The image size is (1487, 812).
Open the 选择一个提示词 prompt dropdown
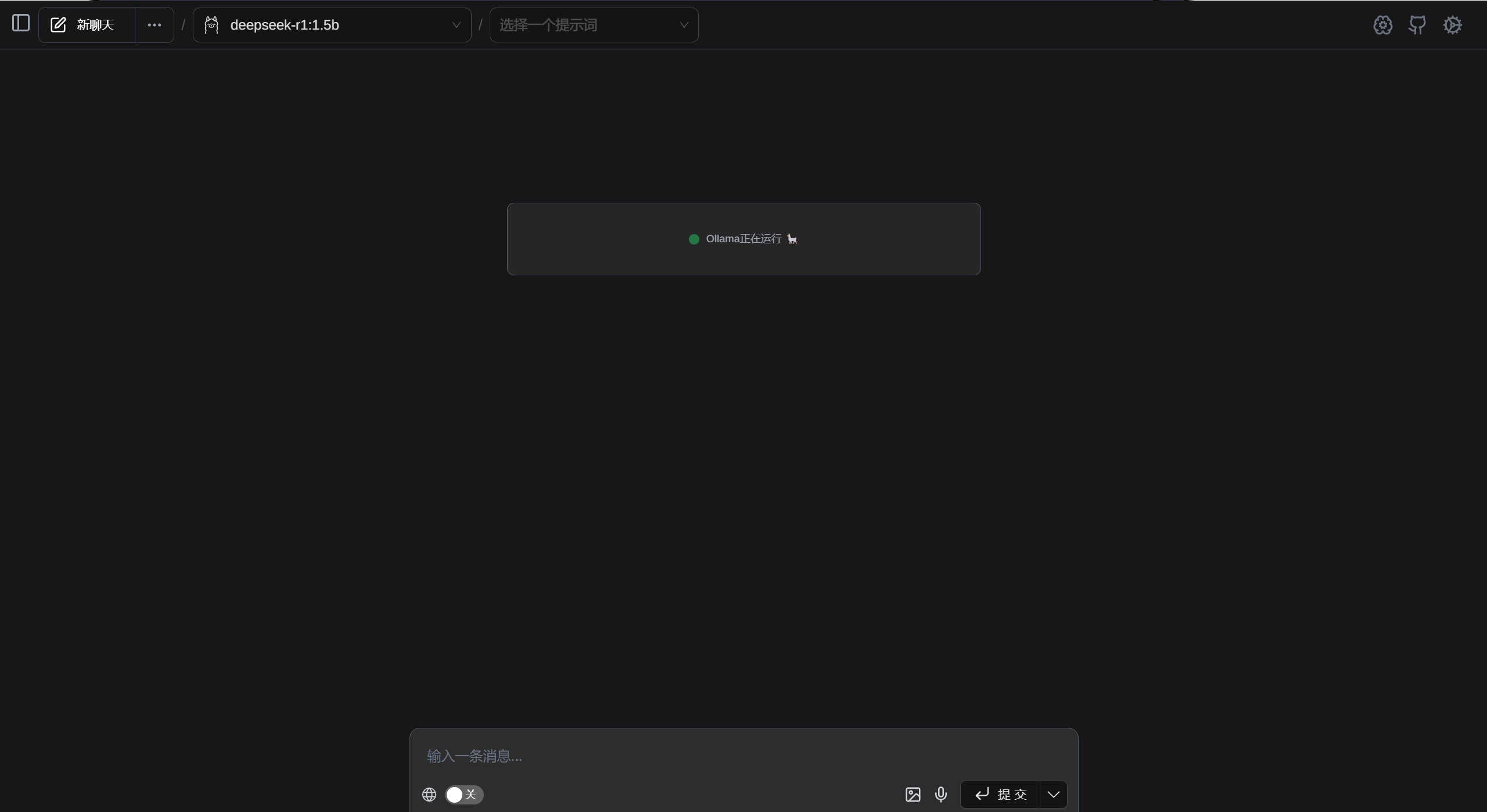[594, 25]
